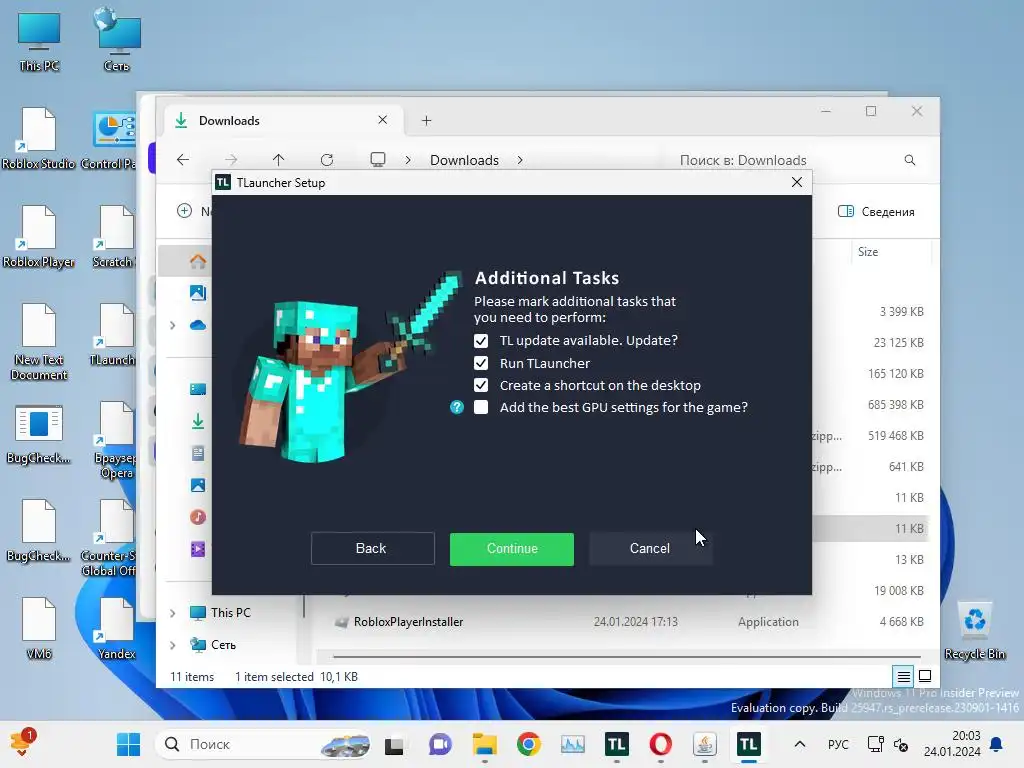The height and width of the screenshot is (768, 1024).
Task: Open Downloads green arrow in sidebar
Action: [x=198, y=422]
